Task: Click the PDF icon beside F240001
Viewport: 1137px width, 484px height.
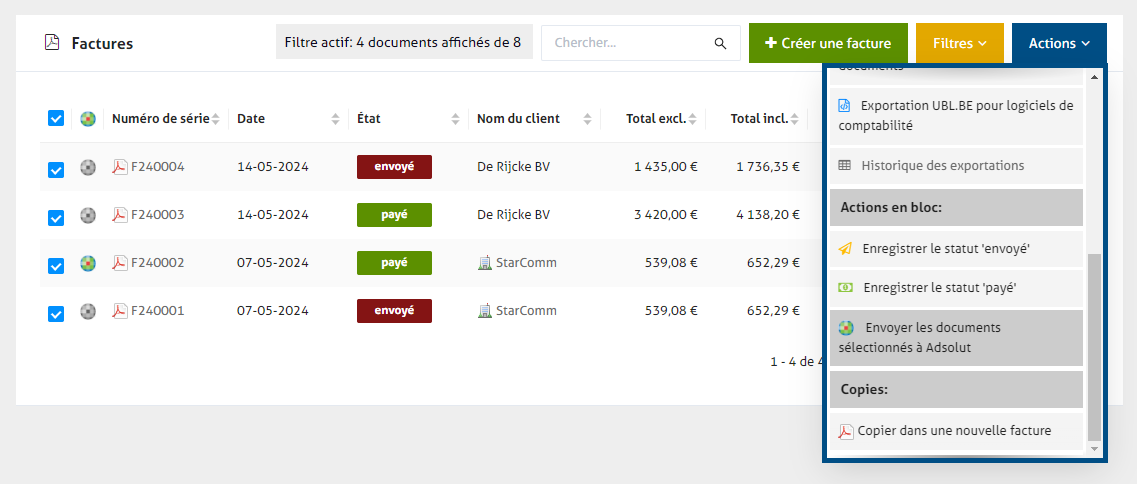Action: 119,311
